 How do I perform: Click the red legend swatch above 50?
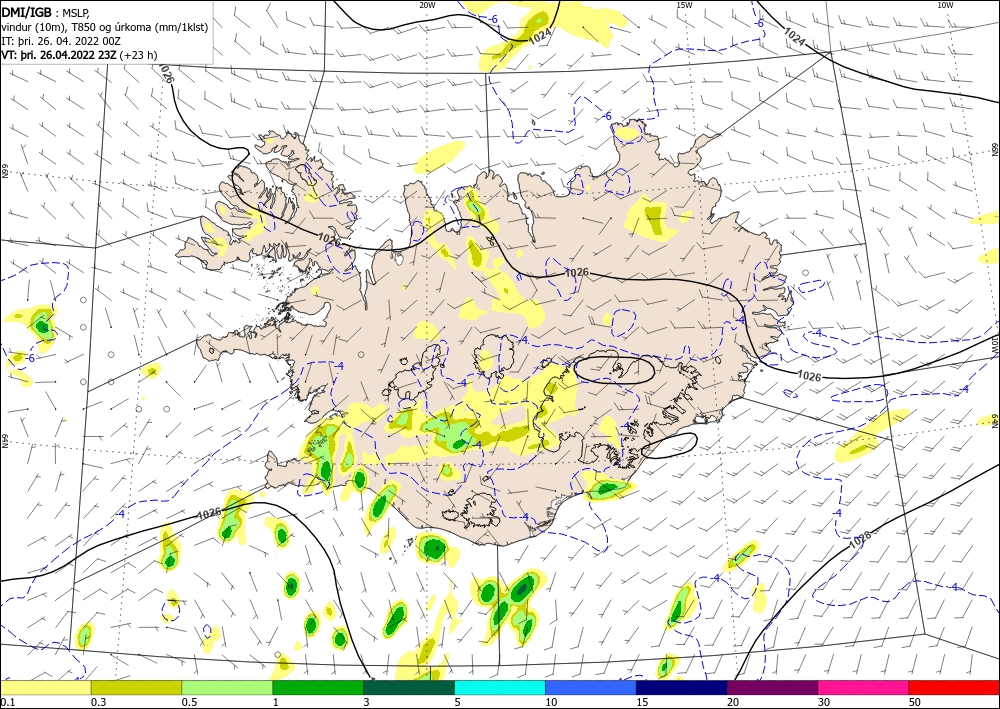point(954,687)
